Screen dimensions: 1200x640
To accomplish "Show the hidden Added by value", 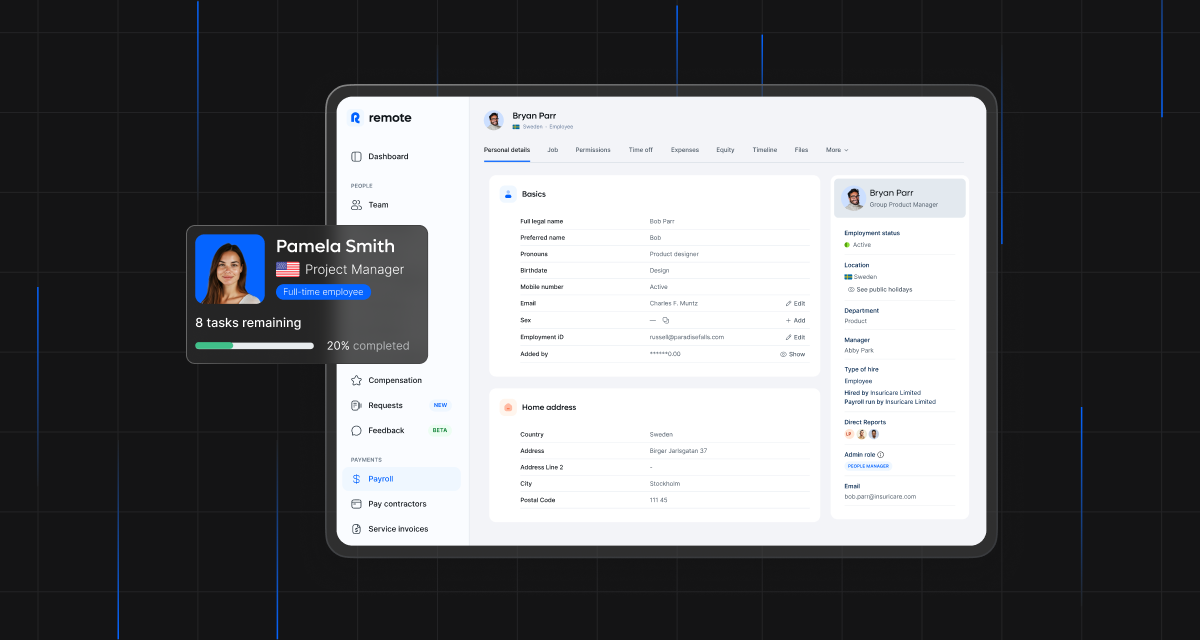I will pyautogui.click(x=792, y=354).
